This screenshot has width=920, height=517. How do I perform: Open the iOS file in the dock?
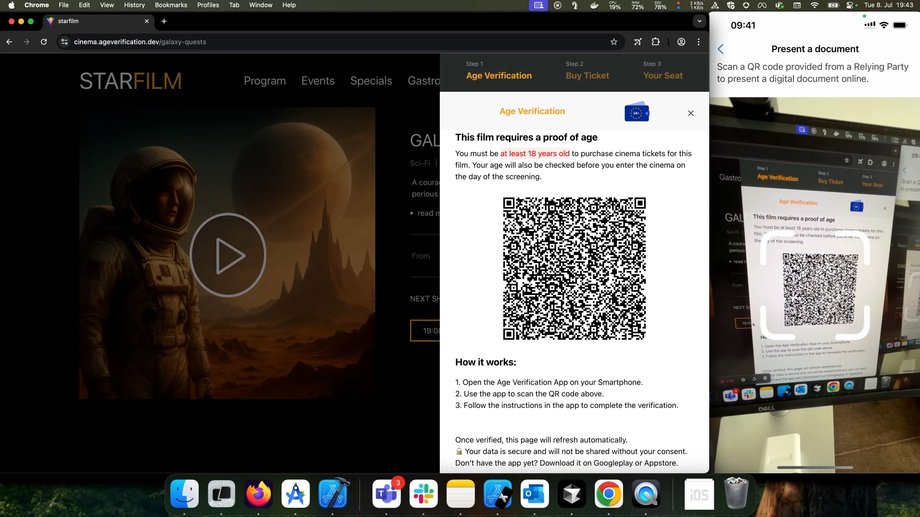coord(699,494)
